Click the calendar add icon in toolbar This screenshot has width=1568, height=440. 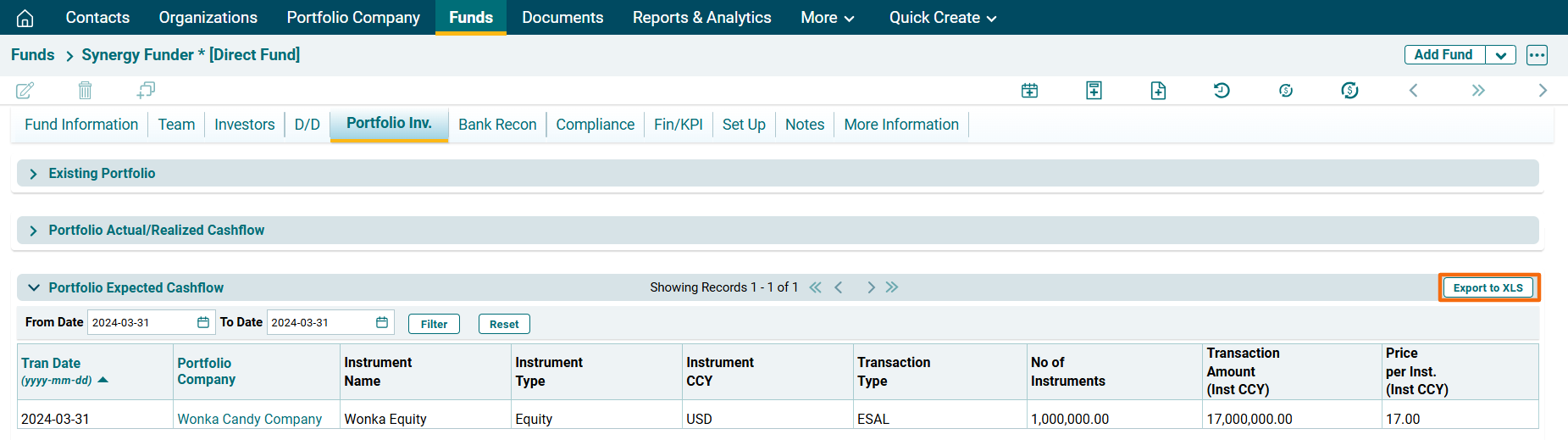1029,91
